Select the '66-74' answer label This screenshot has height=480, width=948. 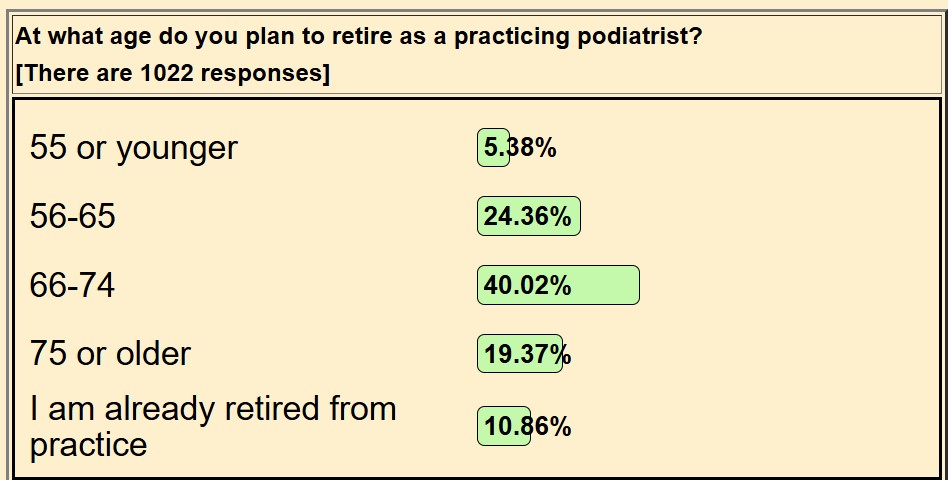73,285
